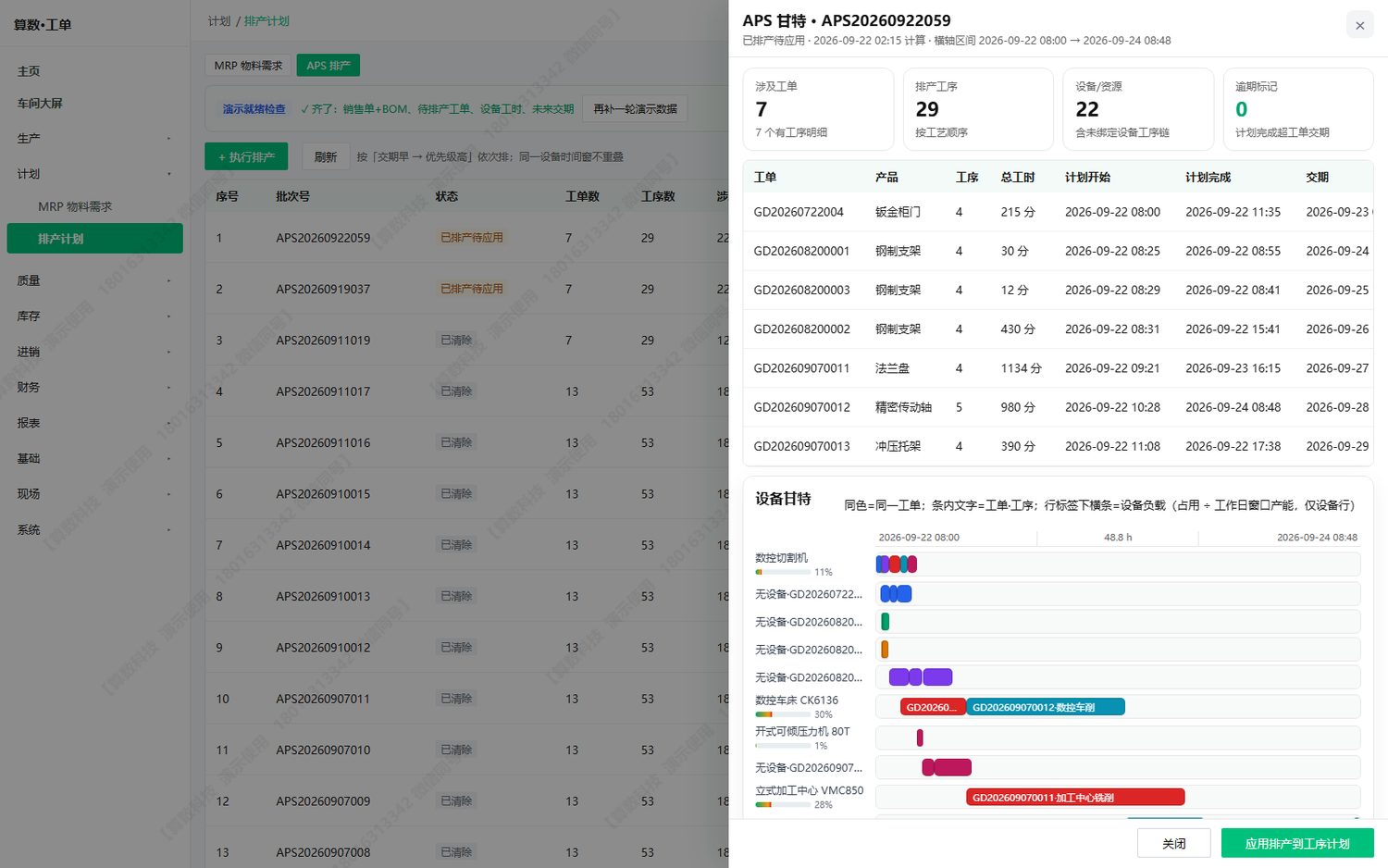Click the 再补一轮演示数据 button
This screenshot has width=1388, height=868.
click(635, 109)
